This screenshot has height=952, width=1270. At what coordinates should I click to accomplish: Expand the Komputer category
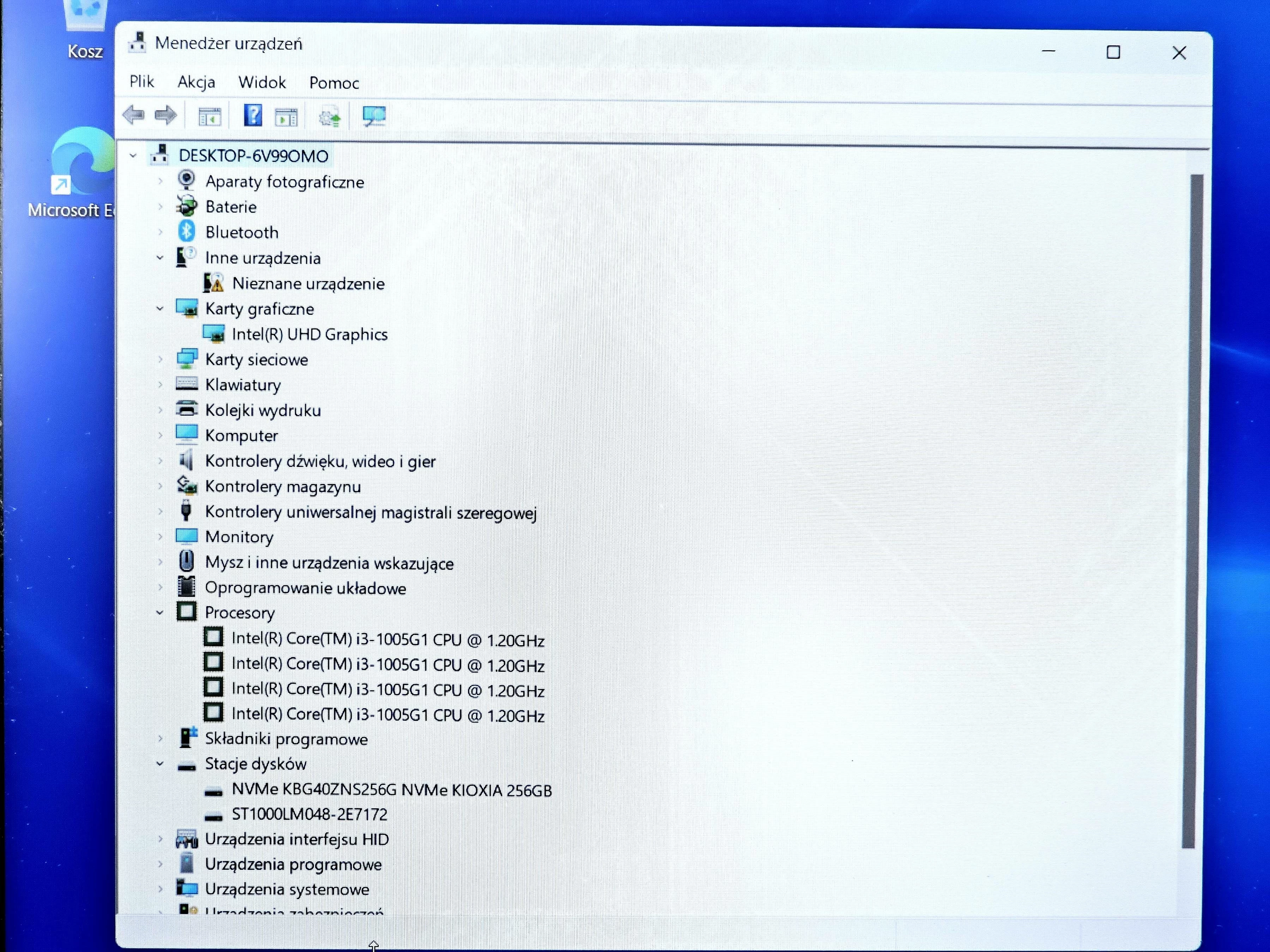[160, 435]
